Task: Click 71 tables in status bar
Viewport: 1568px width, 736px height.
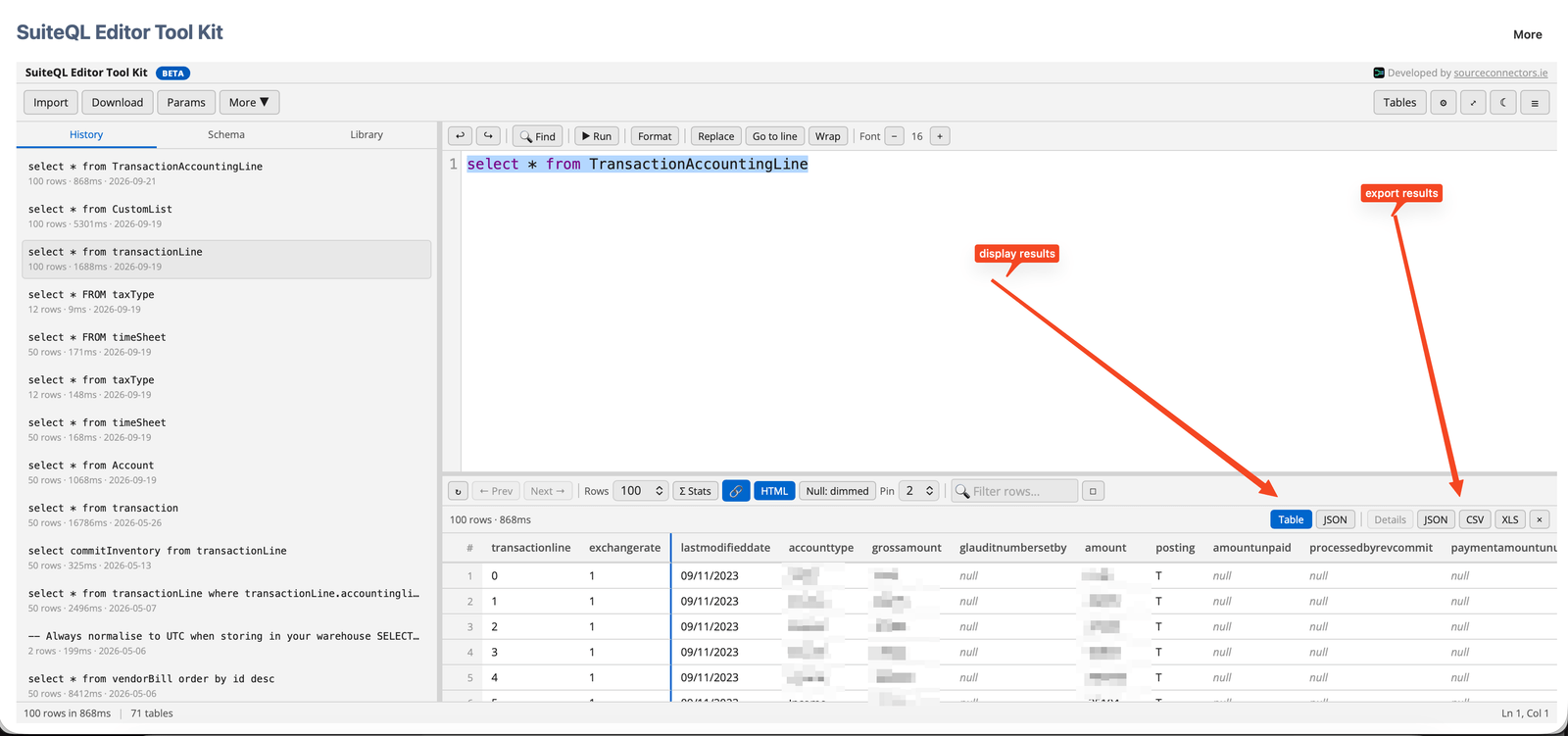Action: (x=152, y=713)
